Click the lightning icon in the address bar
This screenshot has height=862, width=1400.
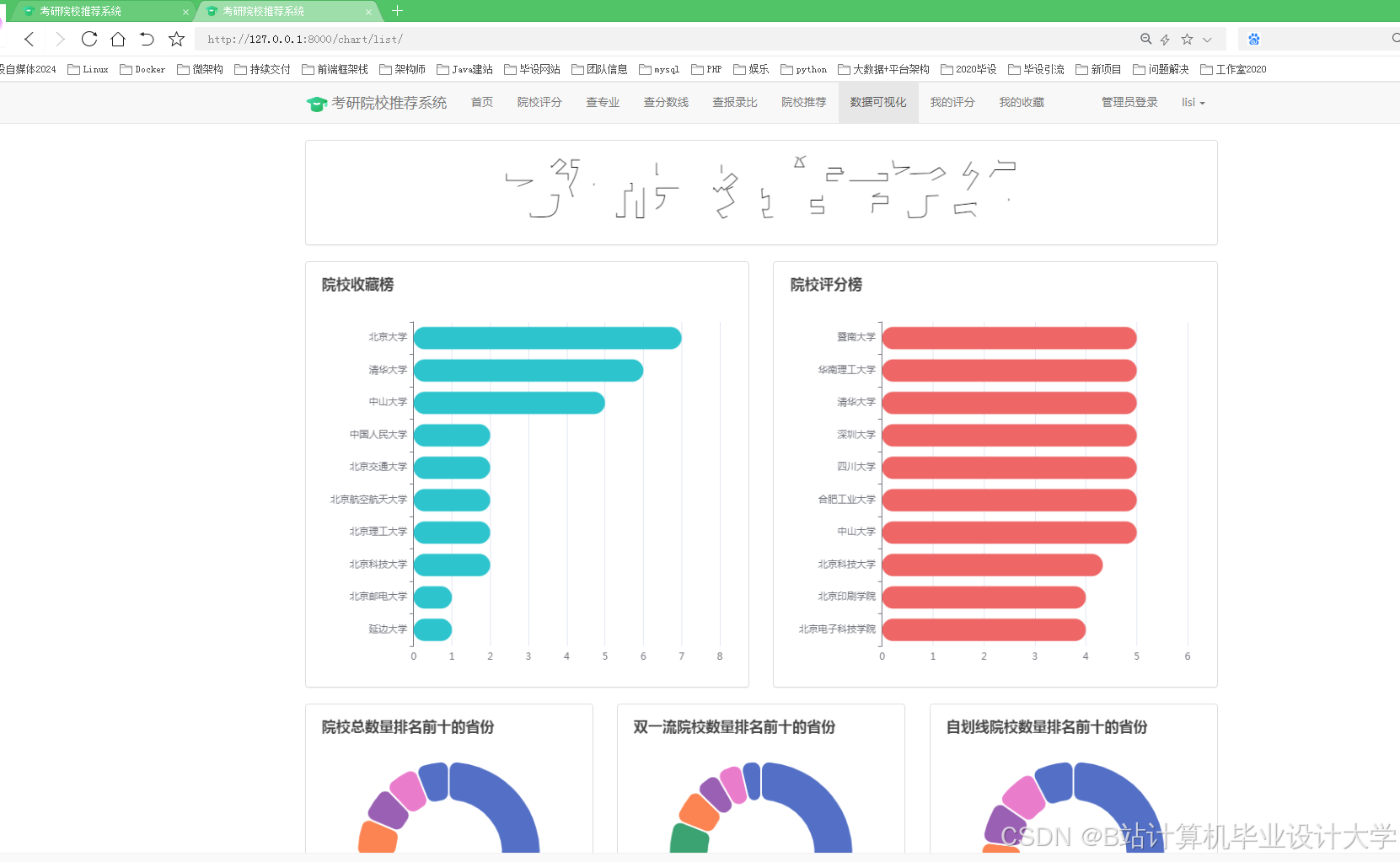[x=1166, y=39]
